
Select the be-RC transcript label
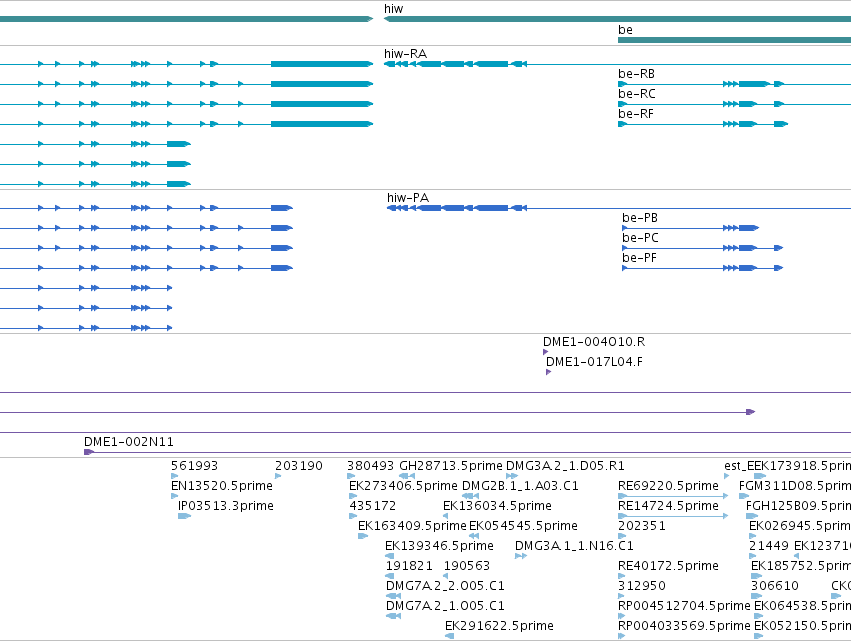pos(637,94)
